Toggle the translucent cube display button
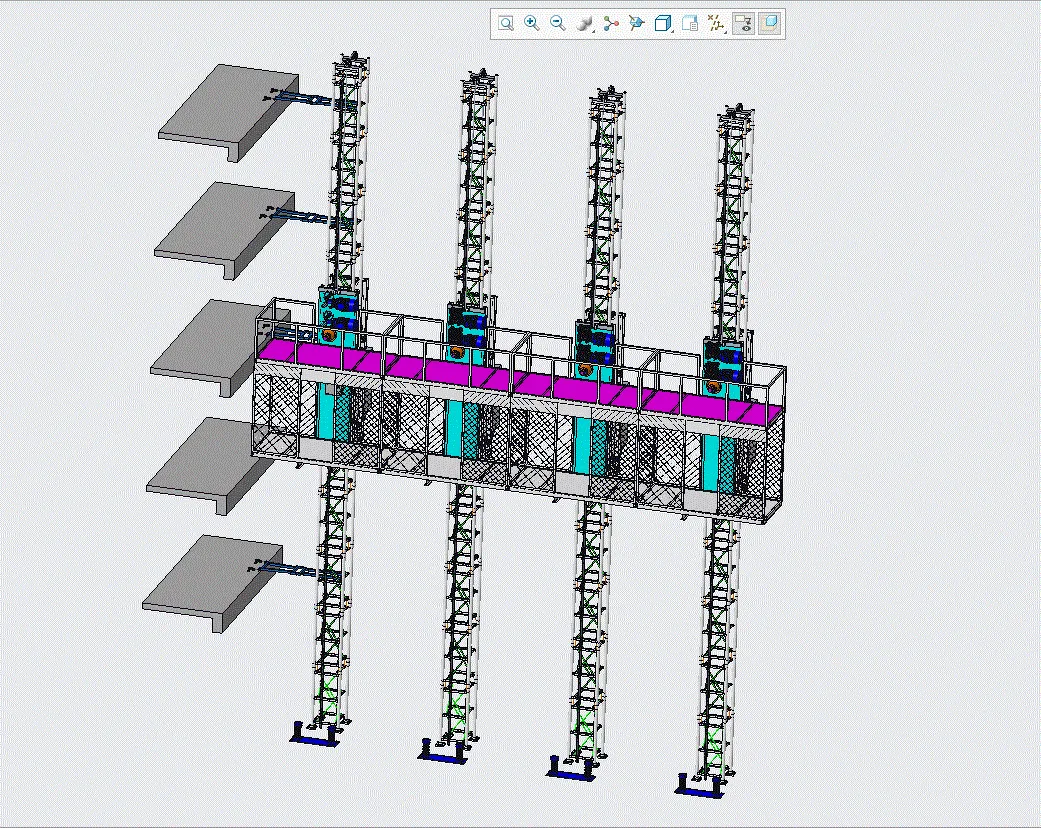 click(769, 24)
